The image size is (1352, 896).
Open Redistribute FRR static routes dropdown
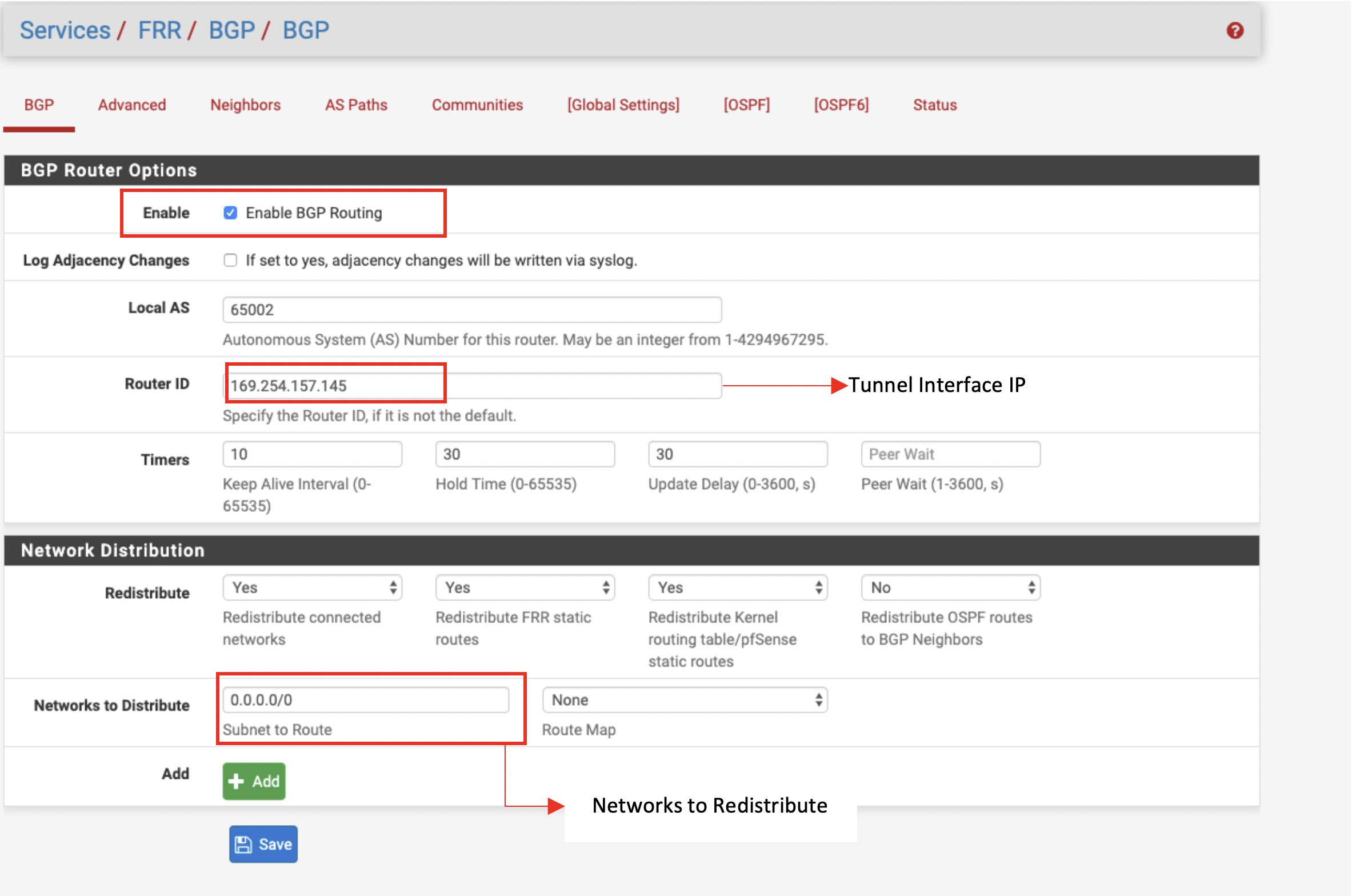click(x=525, y=587)
